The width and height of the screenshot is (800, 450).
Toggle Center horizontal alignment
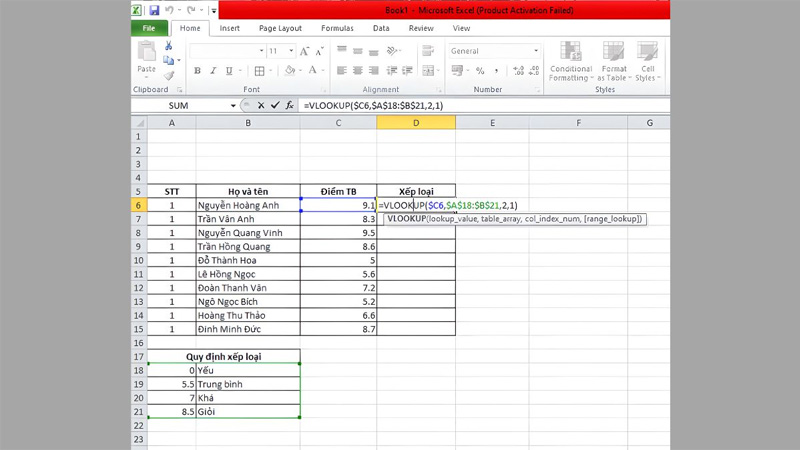[358, 70]
